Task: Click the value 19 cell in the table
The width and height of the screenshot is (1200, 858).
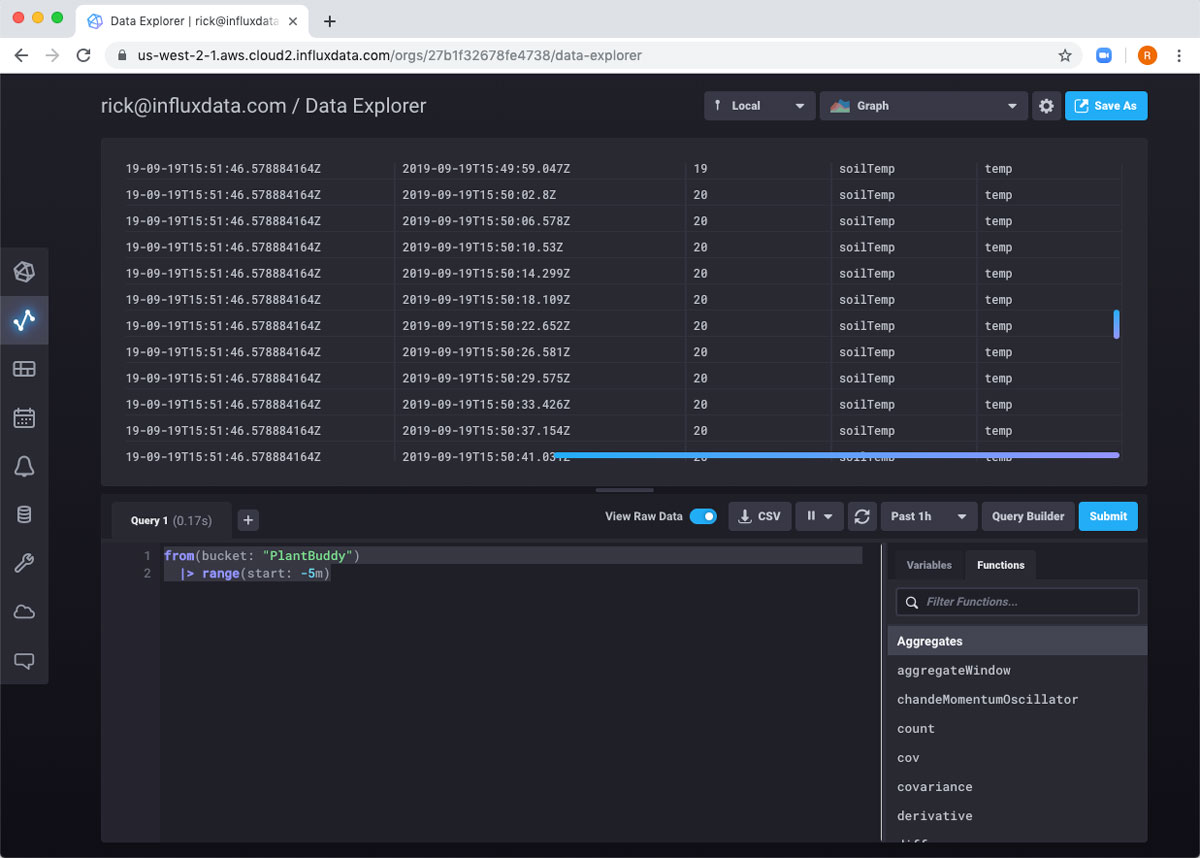Action: pos(700,169)
